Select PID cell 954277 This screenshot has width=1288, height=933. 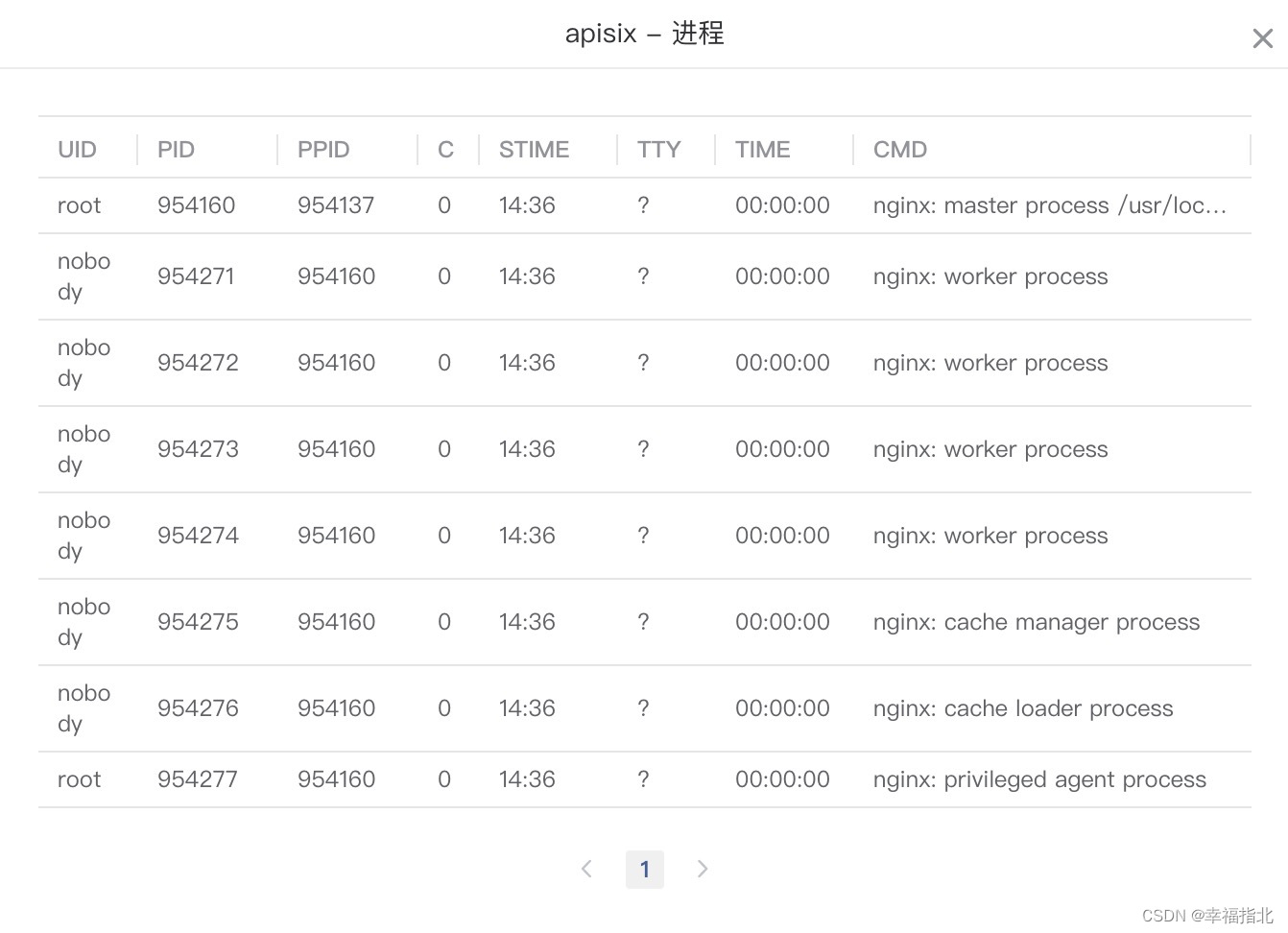[197, 779]
